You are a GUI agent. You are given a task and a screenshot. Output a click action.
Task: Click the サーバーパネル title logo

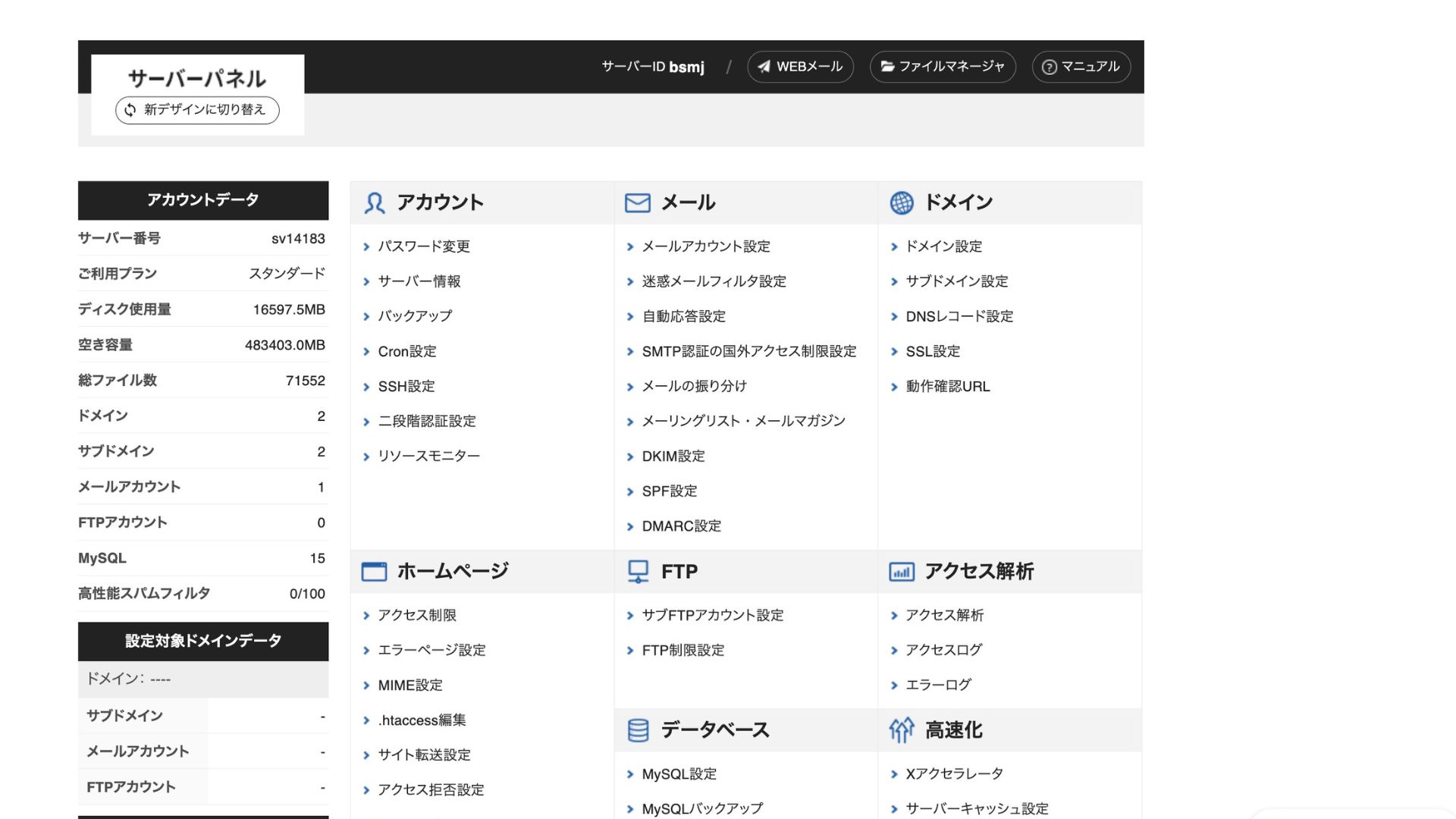point(197,79)
